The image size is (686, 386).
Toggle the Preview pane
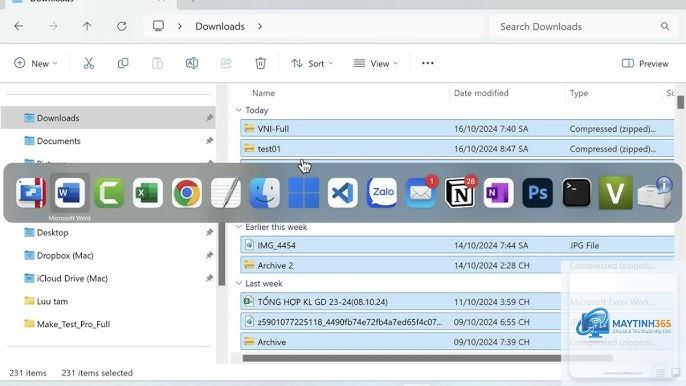coord(645,63)
